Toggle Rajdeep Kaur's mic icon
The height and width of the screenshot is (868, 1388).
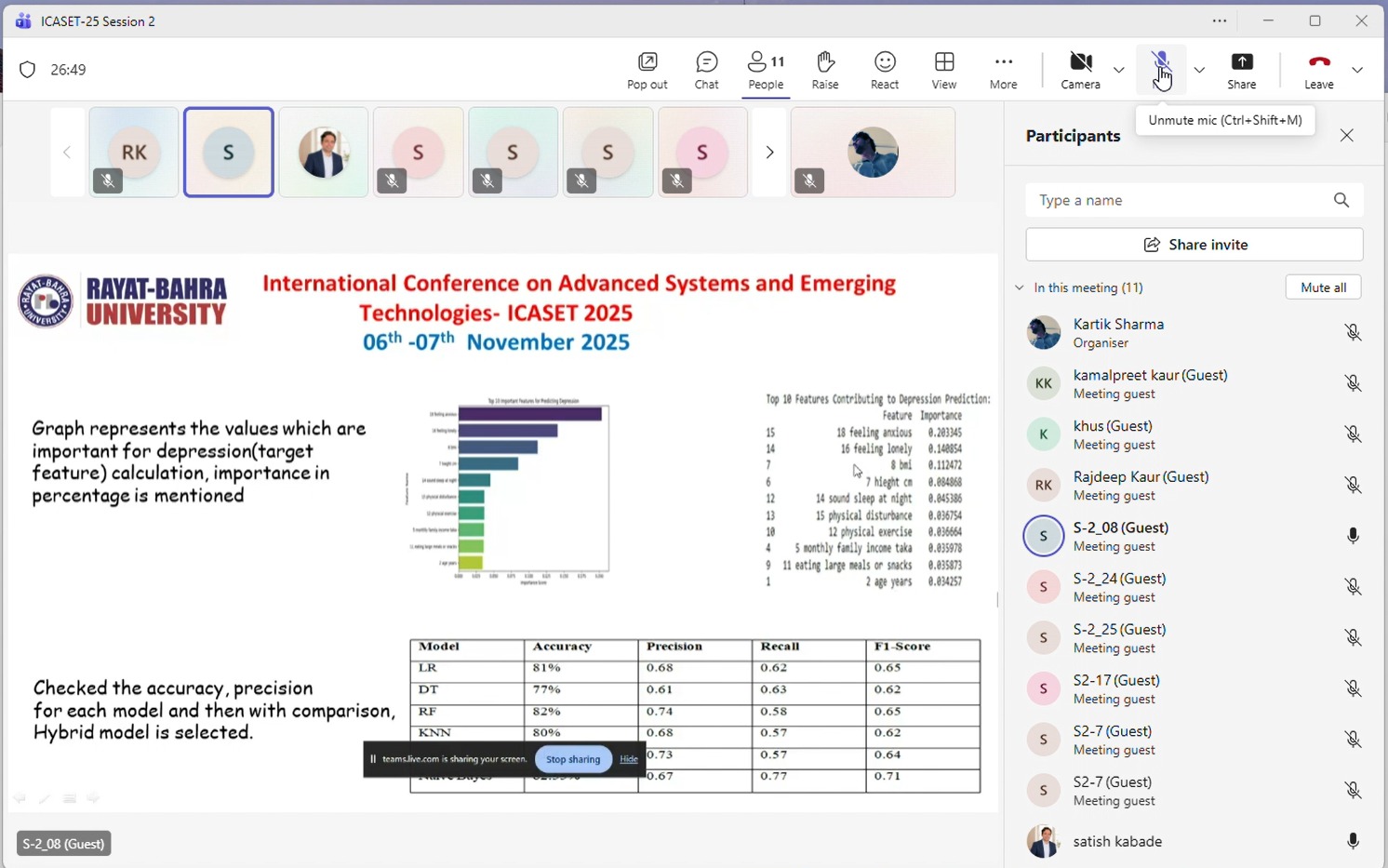(x=1353, y=485)
